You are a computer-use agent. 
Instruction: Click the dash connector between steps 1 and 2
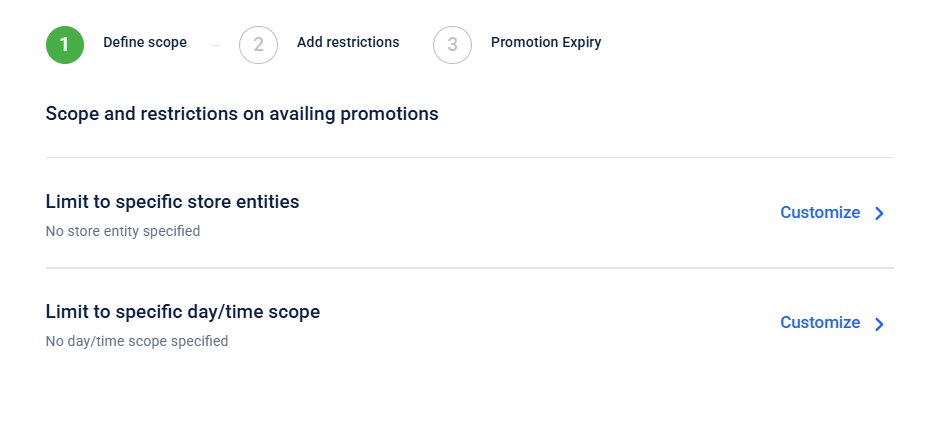(215, 45)
